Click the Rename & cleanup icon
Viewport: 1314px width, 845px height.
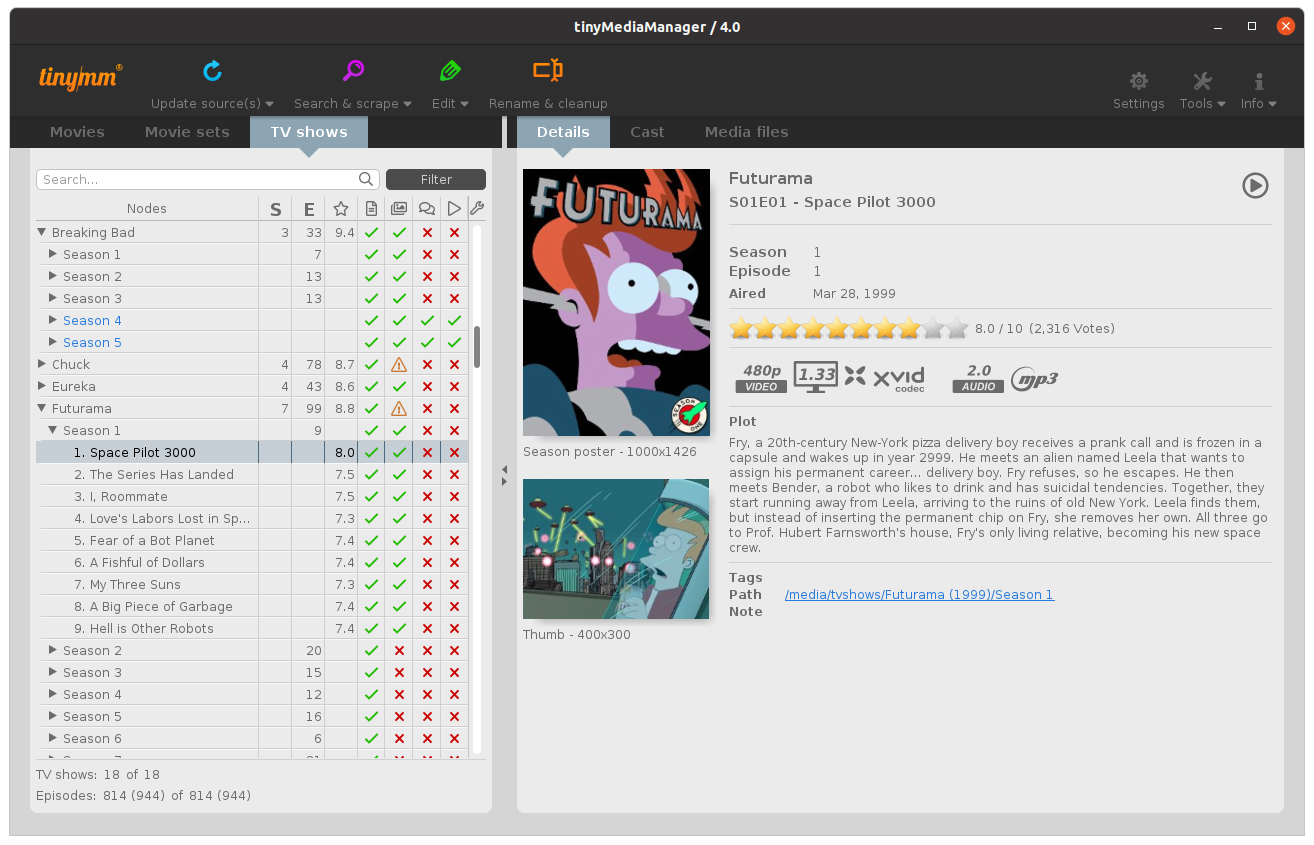[x=547, y=71]
